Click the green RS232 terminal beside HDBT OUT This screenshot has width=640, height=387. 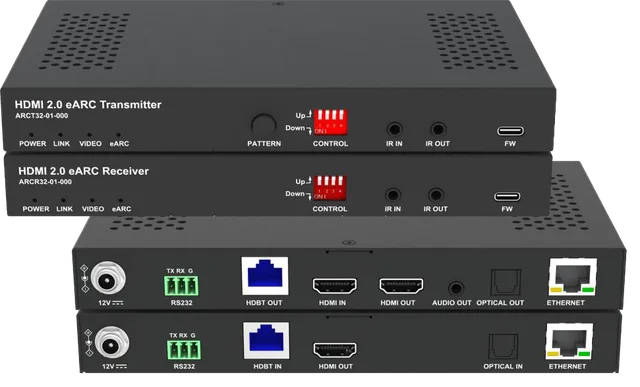pos(181,285)
